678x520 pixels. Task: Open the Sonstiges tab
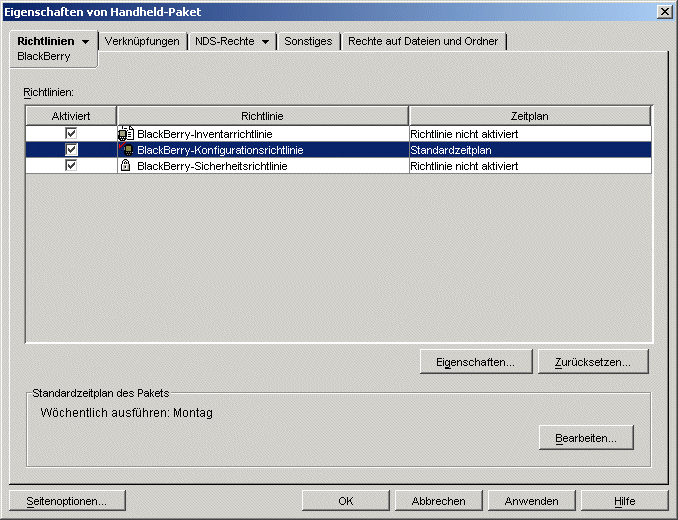pos(308,41)
